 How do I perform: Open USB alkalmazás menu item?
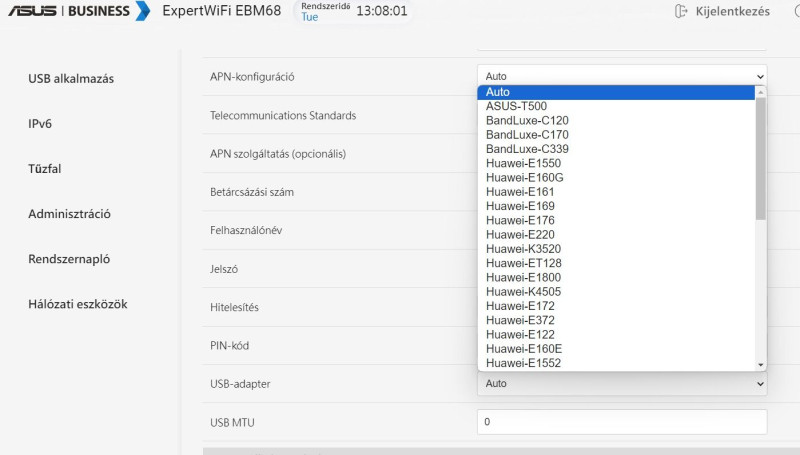coord(71,79)
